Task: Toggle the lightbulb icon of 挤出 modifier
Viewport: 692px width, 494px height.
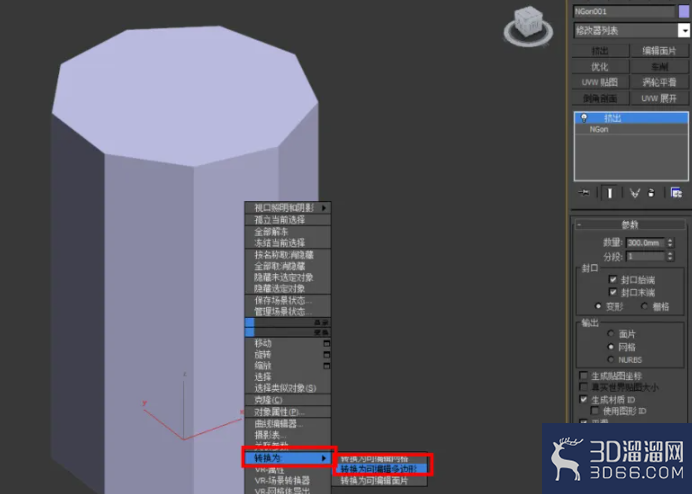Action: pyautogui.click(x=584, y=118)
